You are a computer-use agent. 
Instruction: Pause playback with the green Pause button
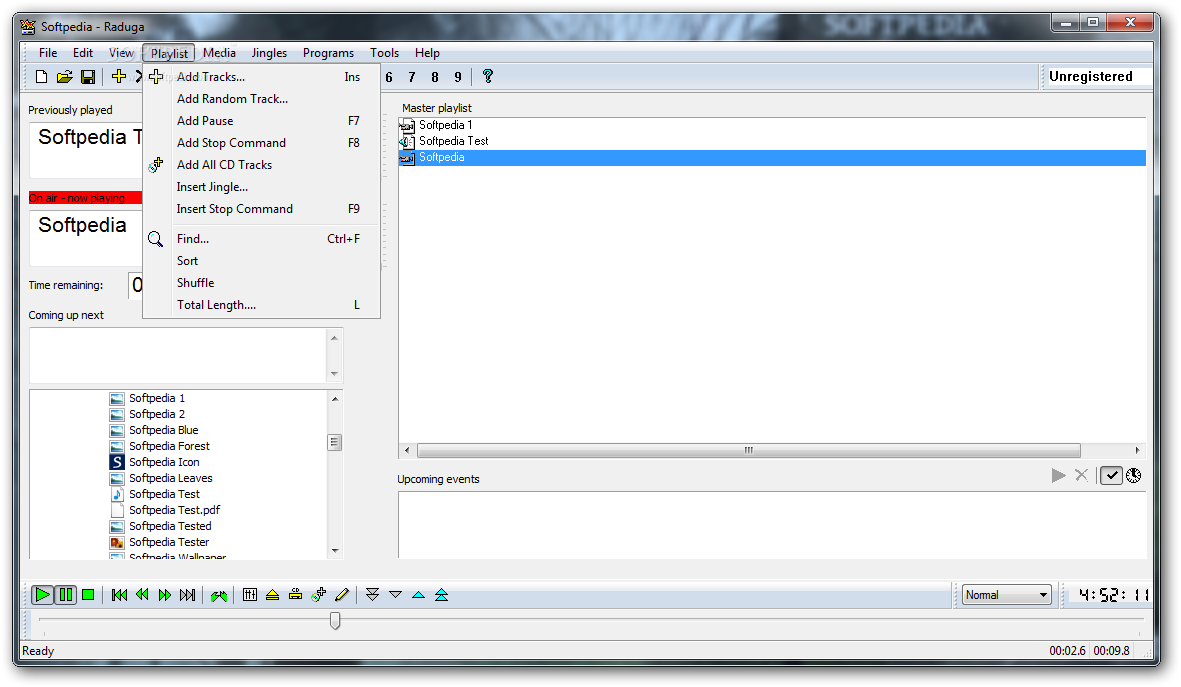click(x=66, y=595)
